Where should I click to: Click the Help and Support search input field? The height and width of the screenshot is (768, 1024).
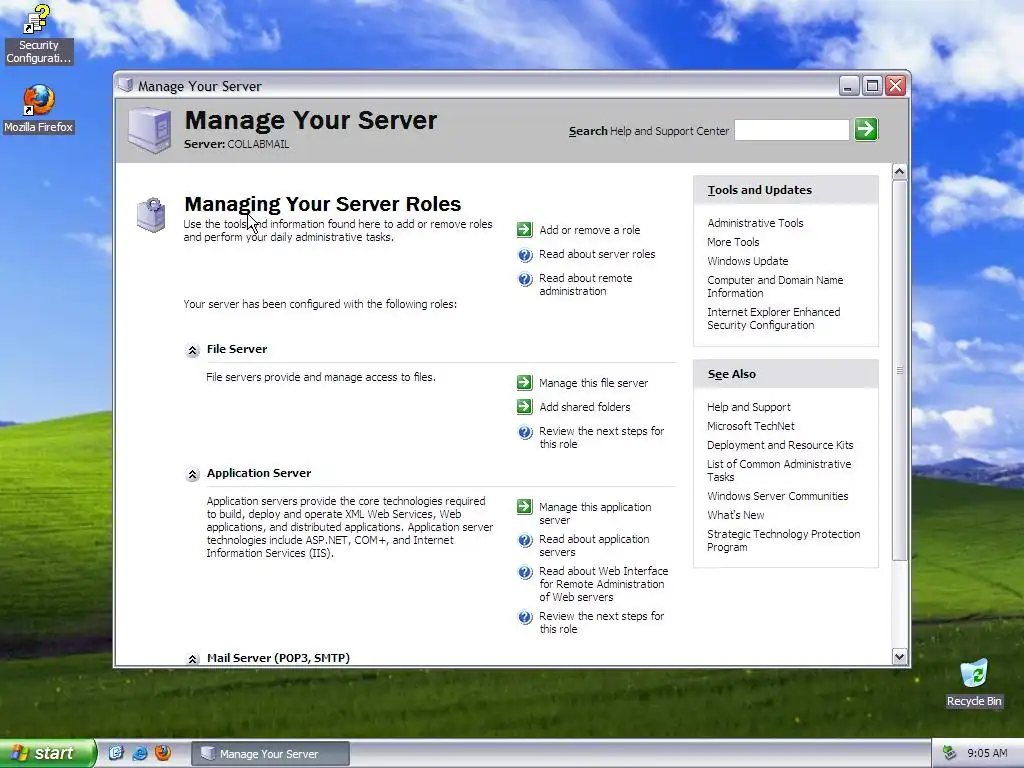click(x=792, y=130)
